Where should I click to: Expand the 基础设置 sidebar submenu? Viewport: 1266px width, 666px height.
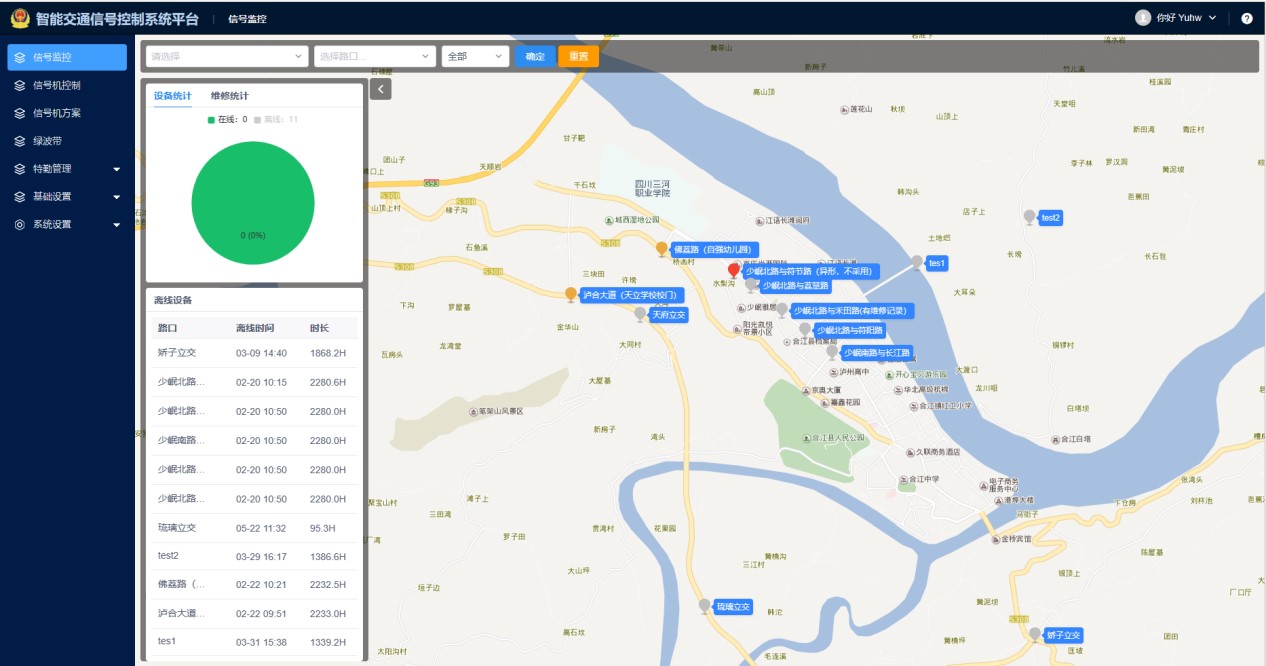click(67, 197)
